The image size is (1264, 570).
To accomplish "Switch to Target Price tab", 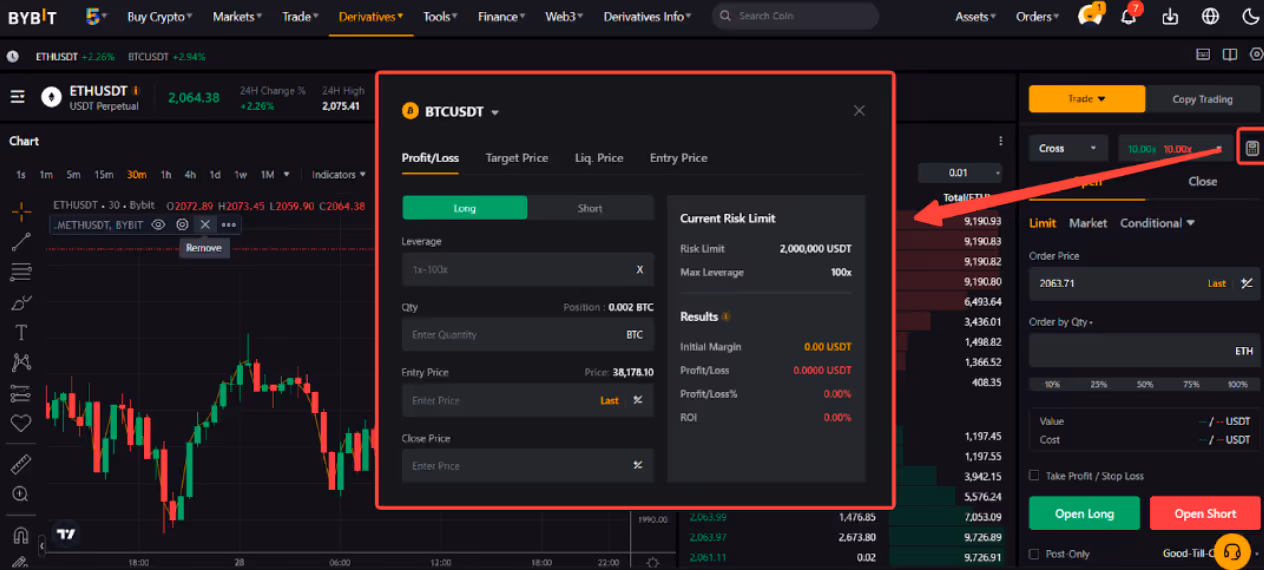I will [x=517, y=158].
